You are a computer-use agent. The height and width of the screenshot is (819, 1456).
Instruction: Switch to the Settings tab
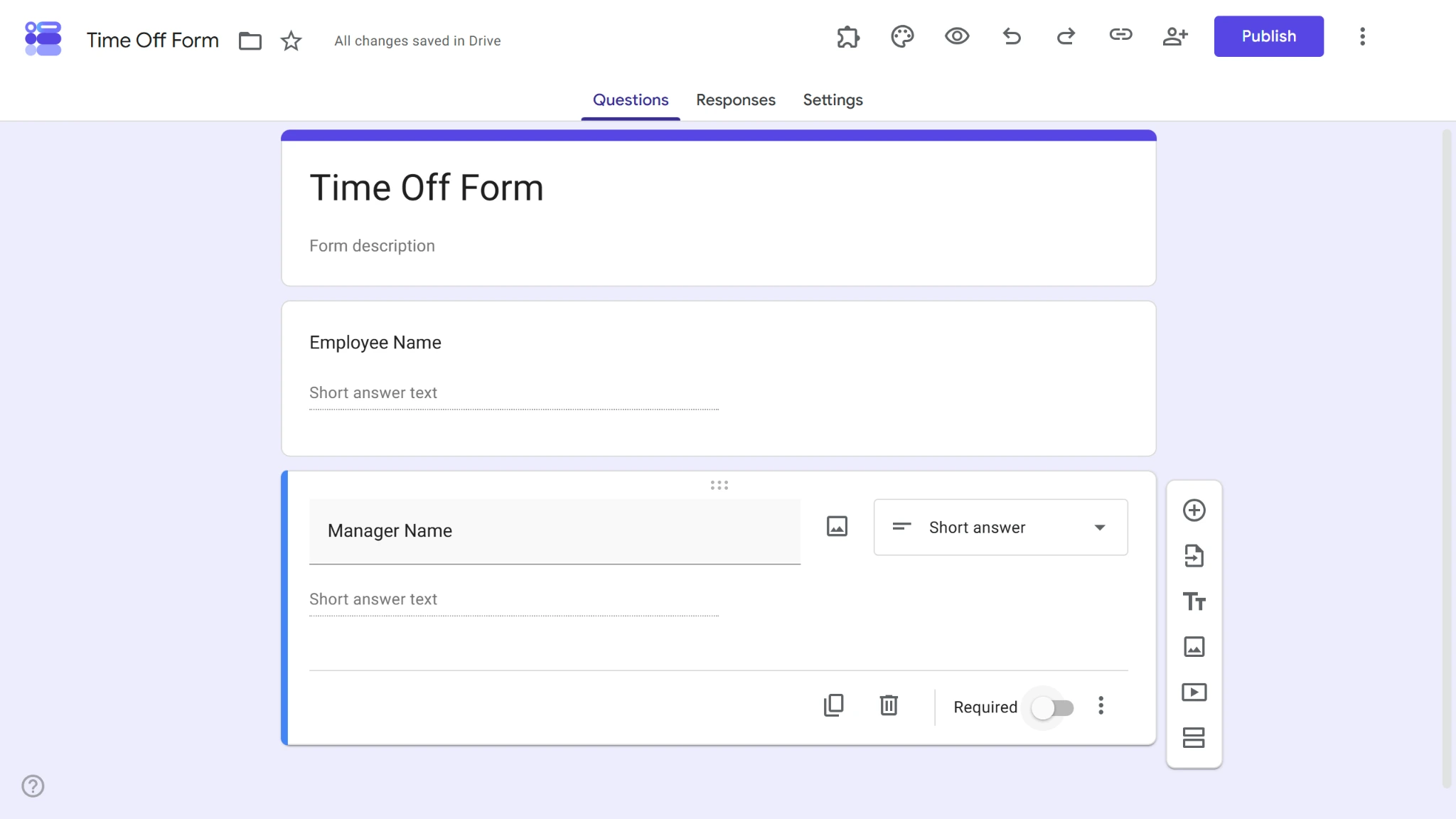click(x=833, y=100)
